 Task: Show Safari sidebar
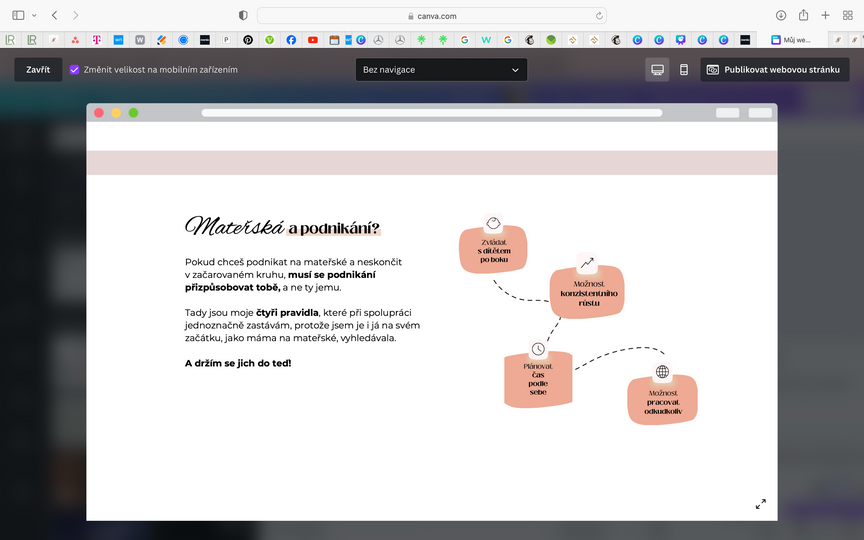[x=18, y=15]
